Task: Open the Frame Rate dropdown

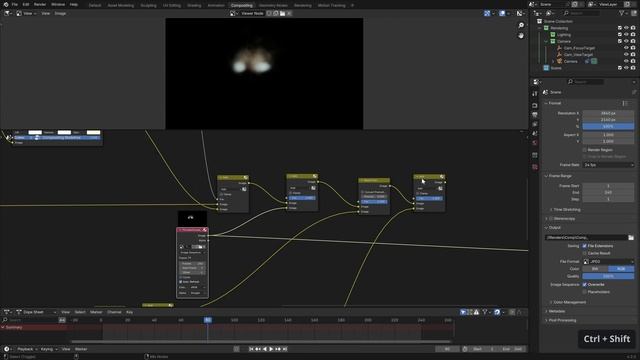Action: click(x=608, y=165)
